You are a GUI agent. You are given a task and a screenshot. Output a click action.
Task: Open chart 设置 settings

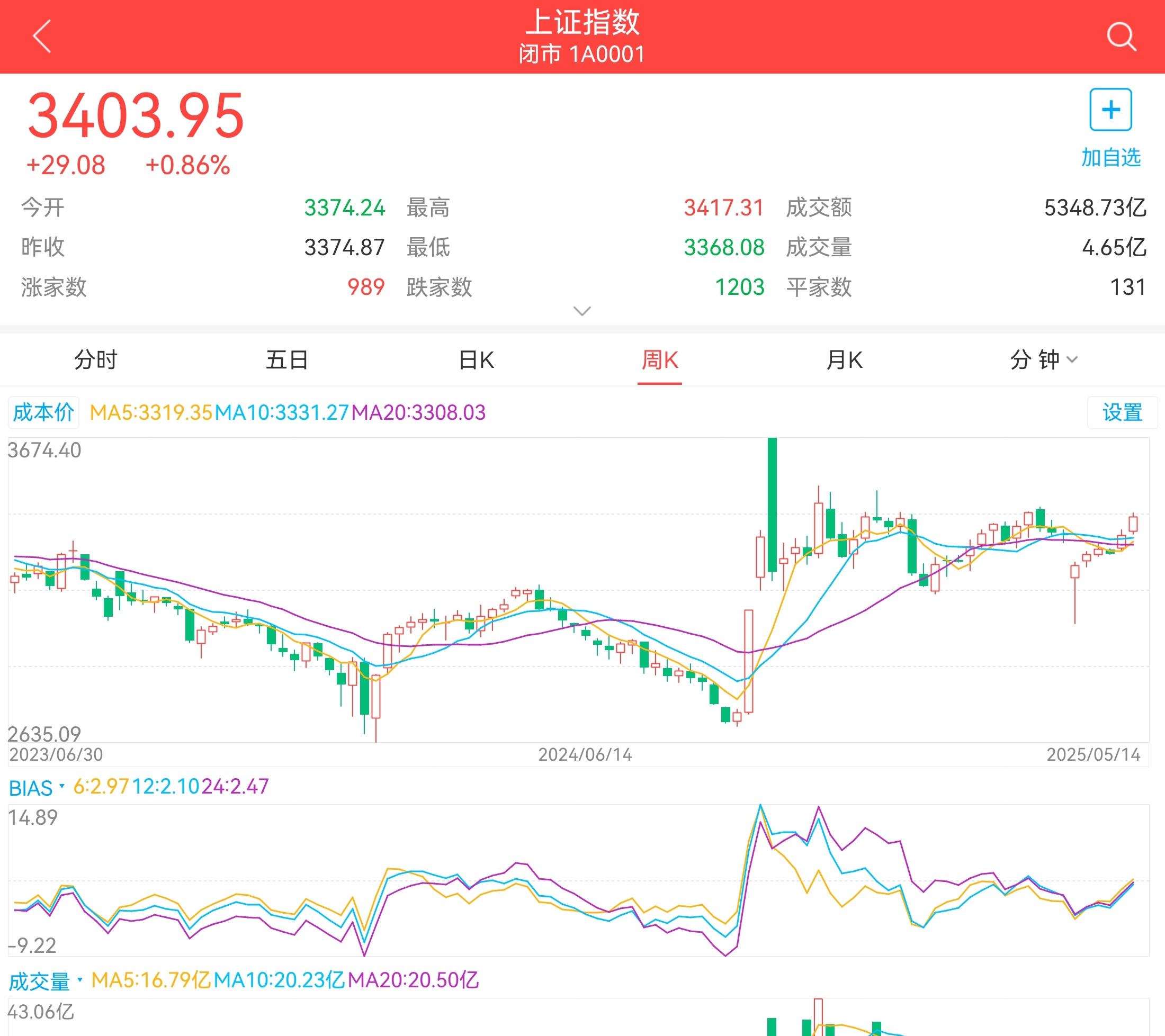(x=1122, y=412)
